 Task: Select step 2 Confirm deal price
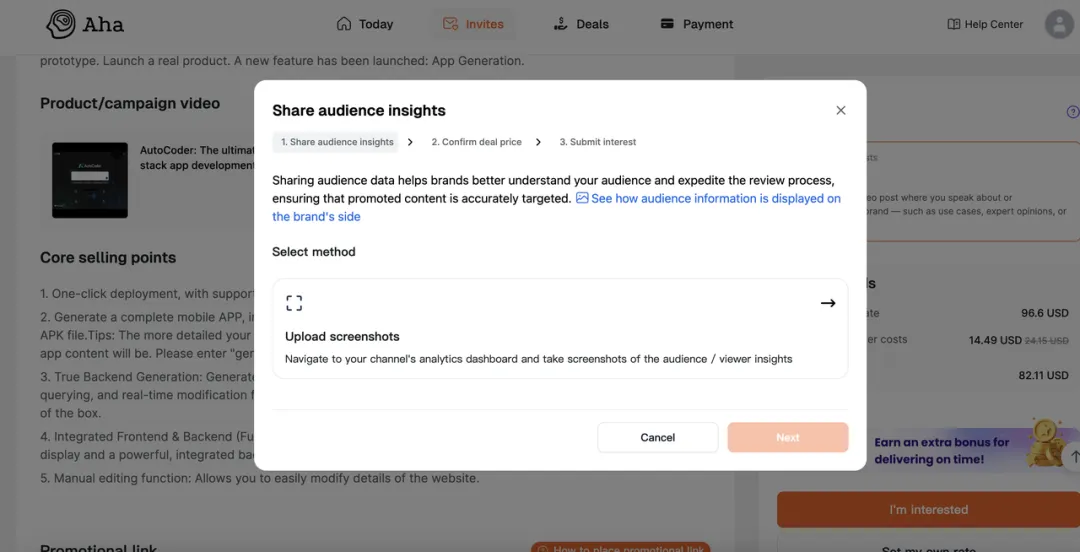tap(476, 142)
